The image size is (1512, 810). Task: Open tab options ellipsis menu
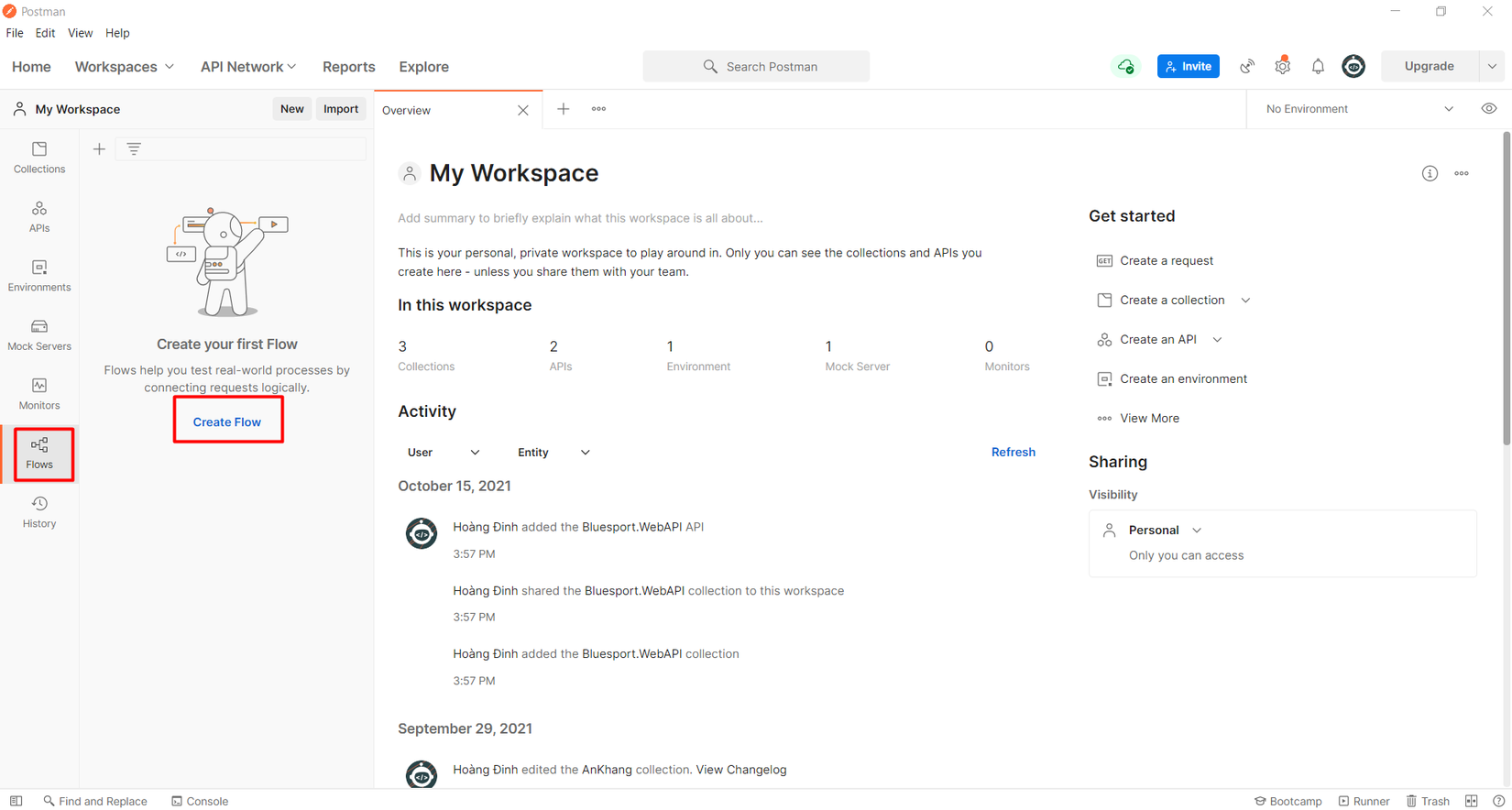[598, 109]
